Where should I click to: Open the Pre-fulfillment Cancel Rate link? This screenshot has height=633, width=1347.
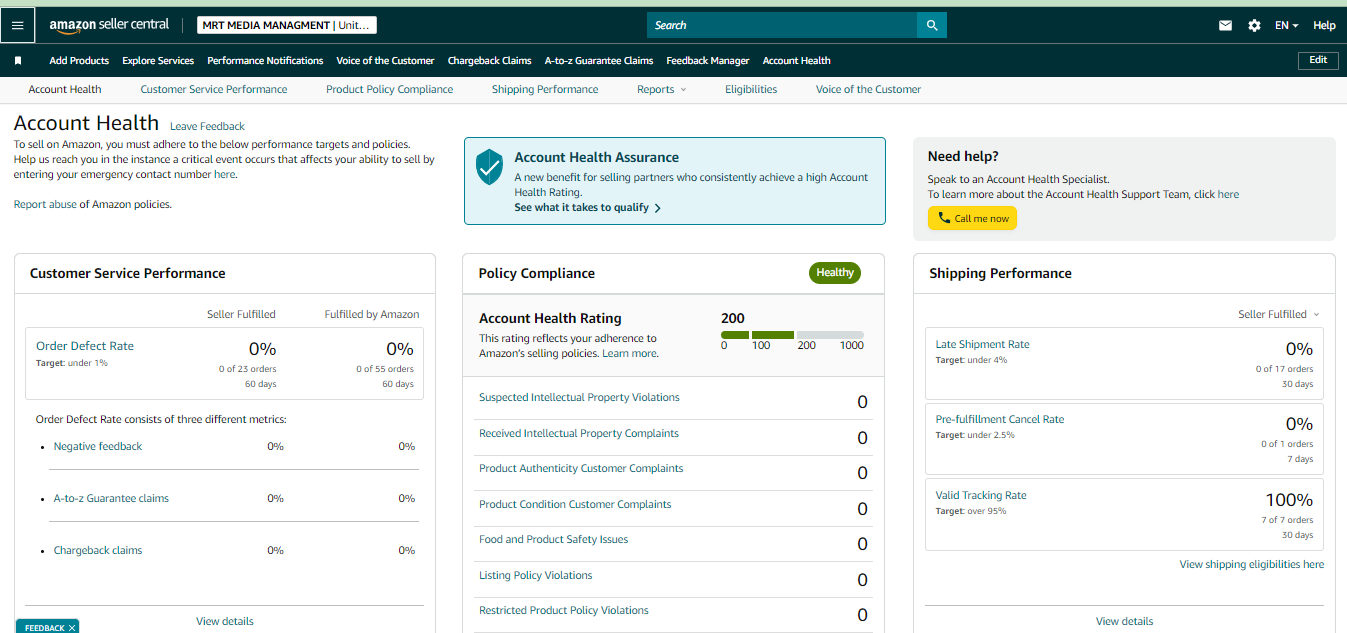pyautogui.click(x=1000, y=420)
